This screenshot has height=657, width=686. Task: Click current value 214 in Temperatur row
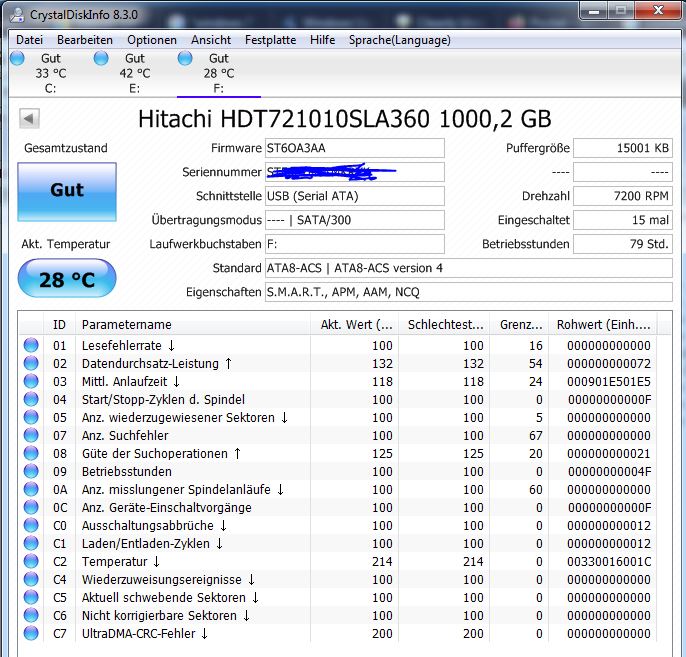click(382, 561)
